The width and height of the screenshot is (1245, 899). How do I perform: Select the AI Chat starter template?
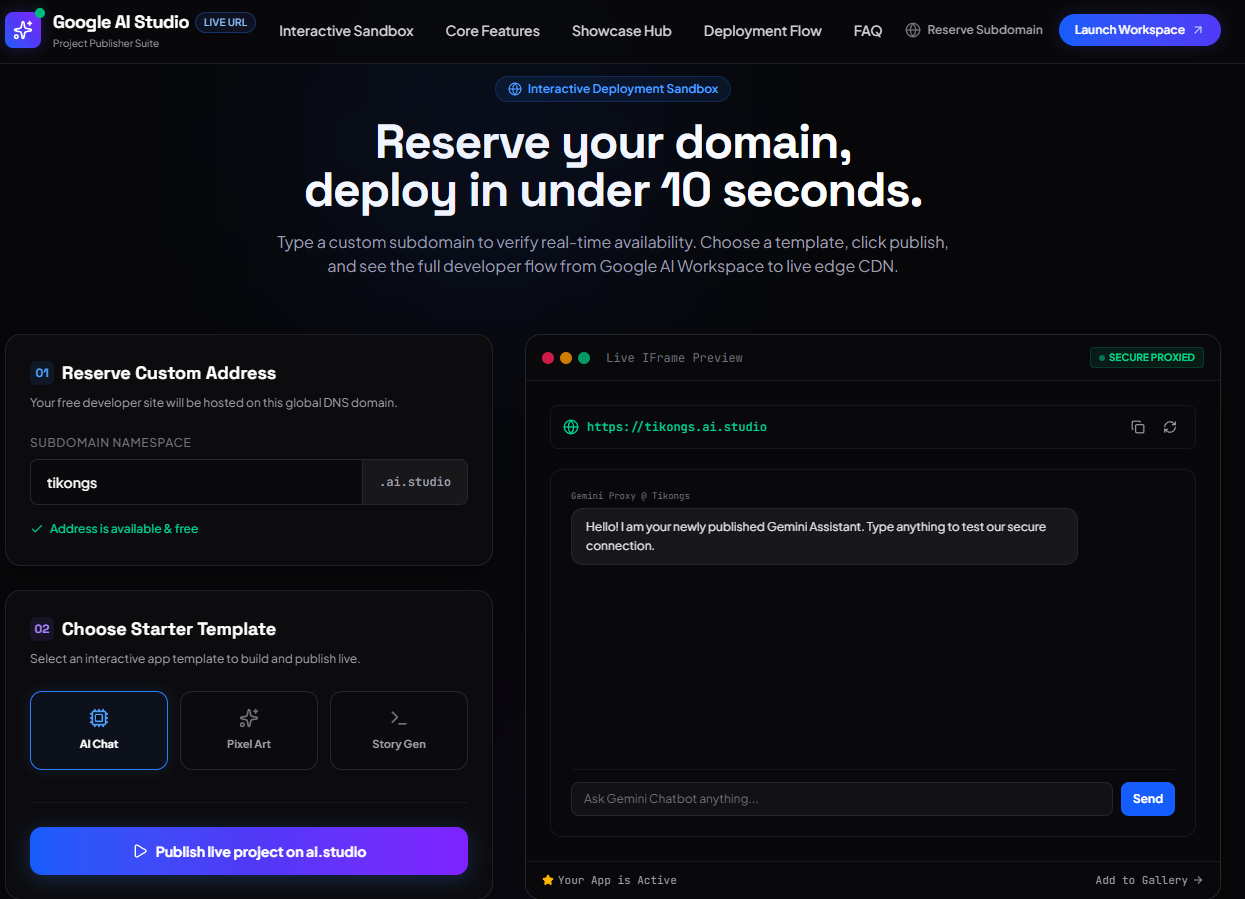click(99, 730)
